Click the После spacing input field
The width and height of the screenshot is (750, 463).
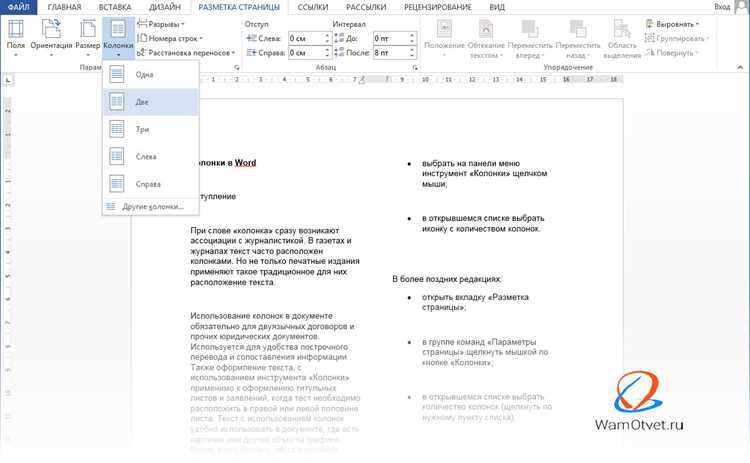[390, 53]
